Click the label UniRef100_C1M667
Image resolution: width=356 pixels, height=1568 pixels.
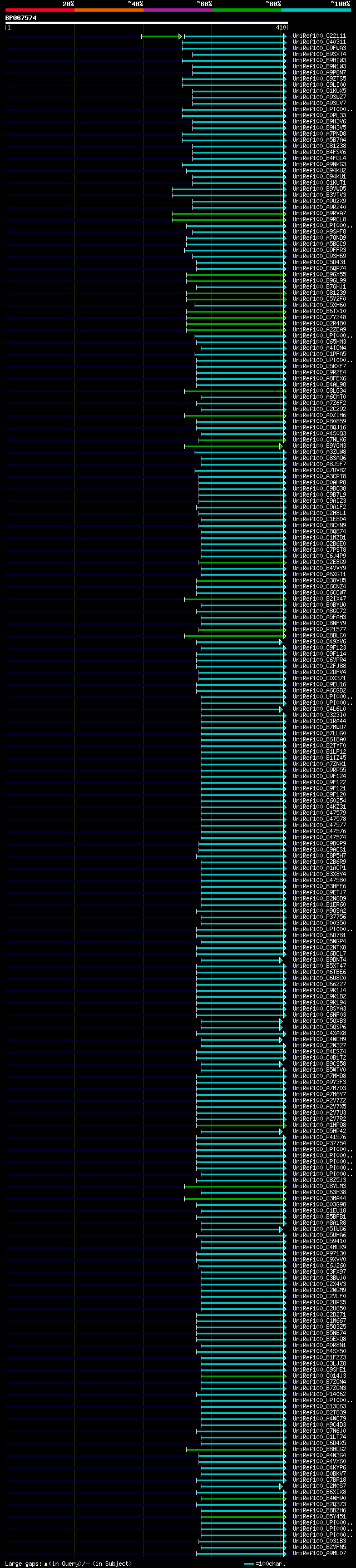tap(319, 1321)
